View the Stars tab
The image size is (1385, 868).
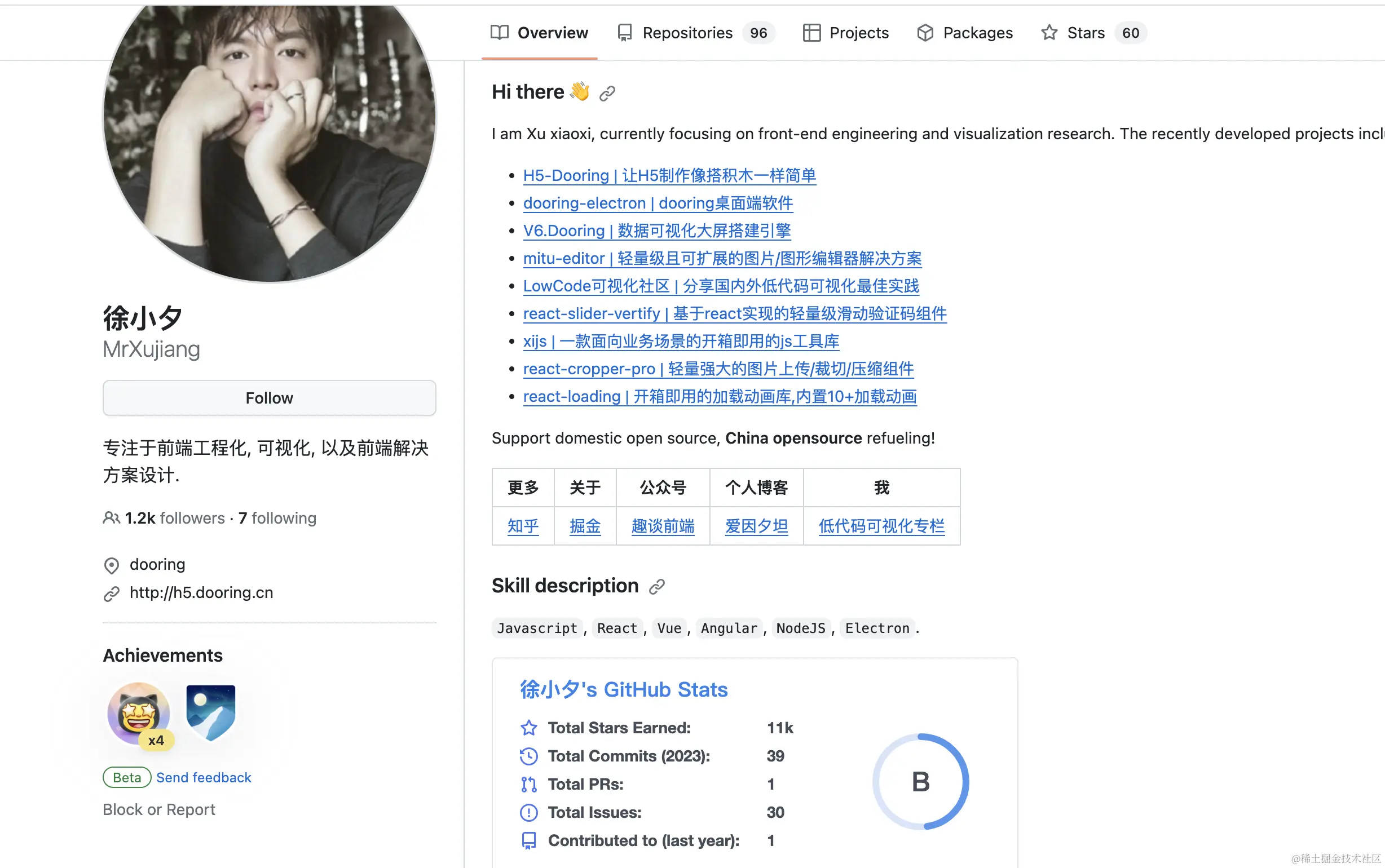pyautogui.click(x=1093, y=33)
